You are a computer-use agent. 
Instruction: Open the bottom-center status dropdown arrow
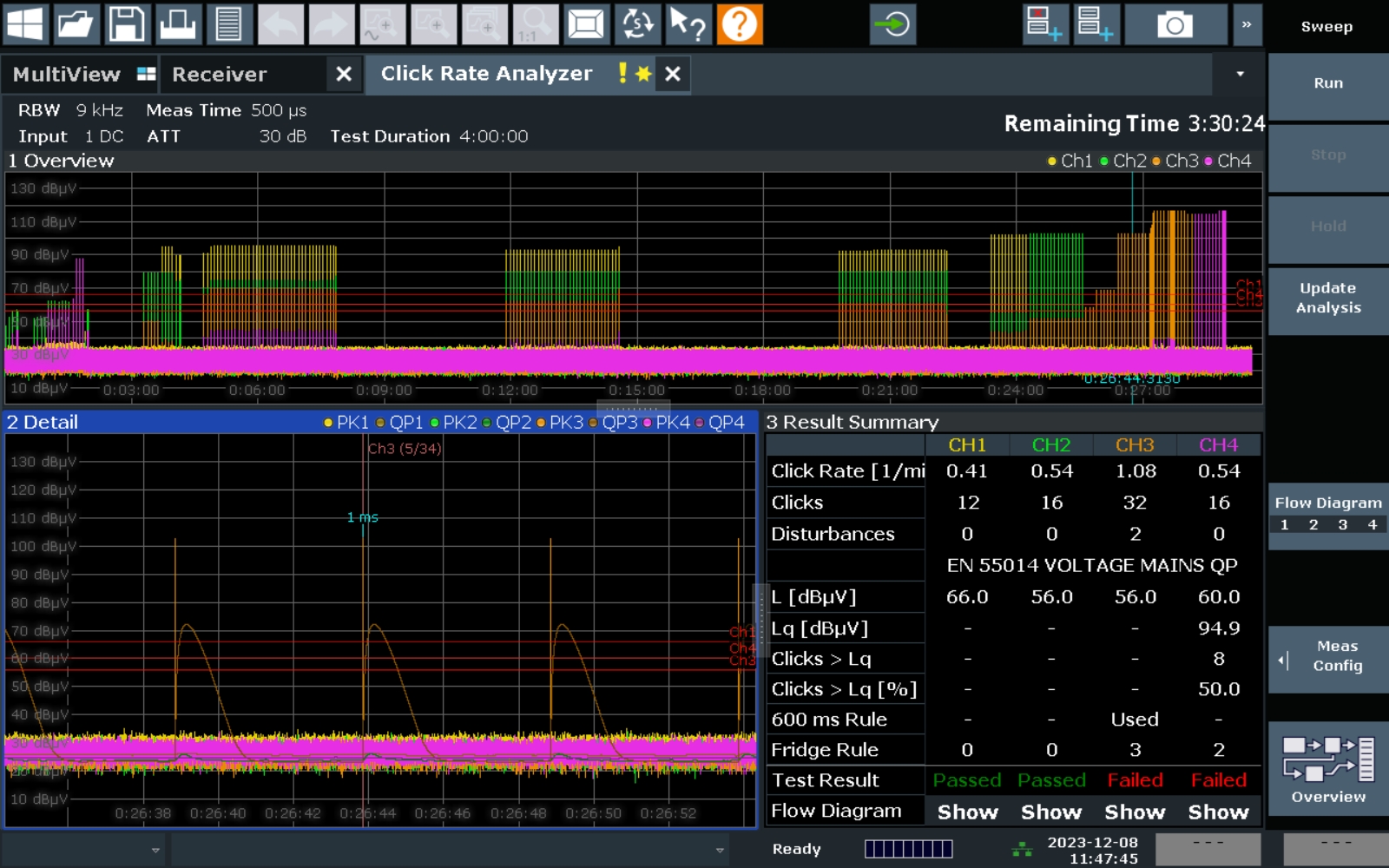coord(720,850)
